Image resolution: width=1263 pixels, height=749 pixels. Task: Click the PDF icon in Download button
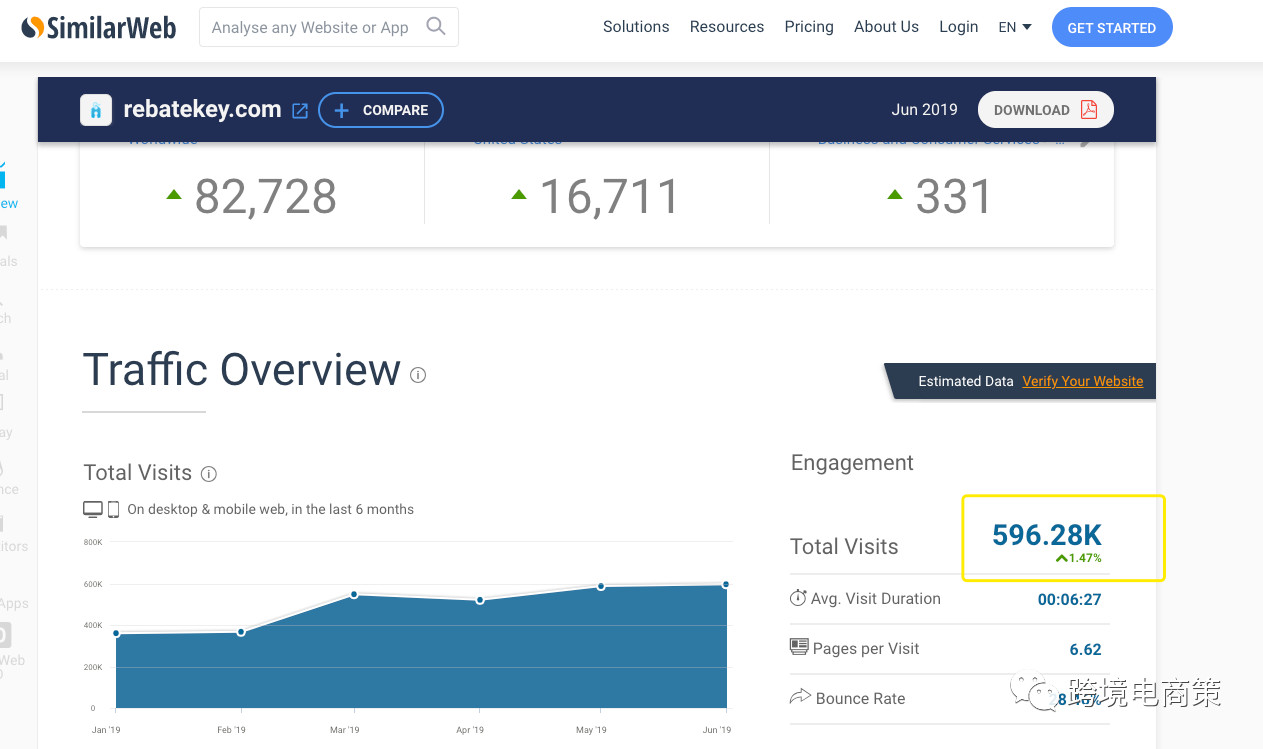pyautogui.click(x=1089, y=110)
